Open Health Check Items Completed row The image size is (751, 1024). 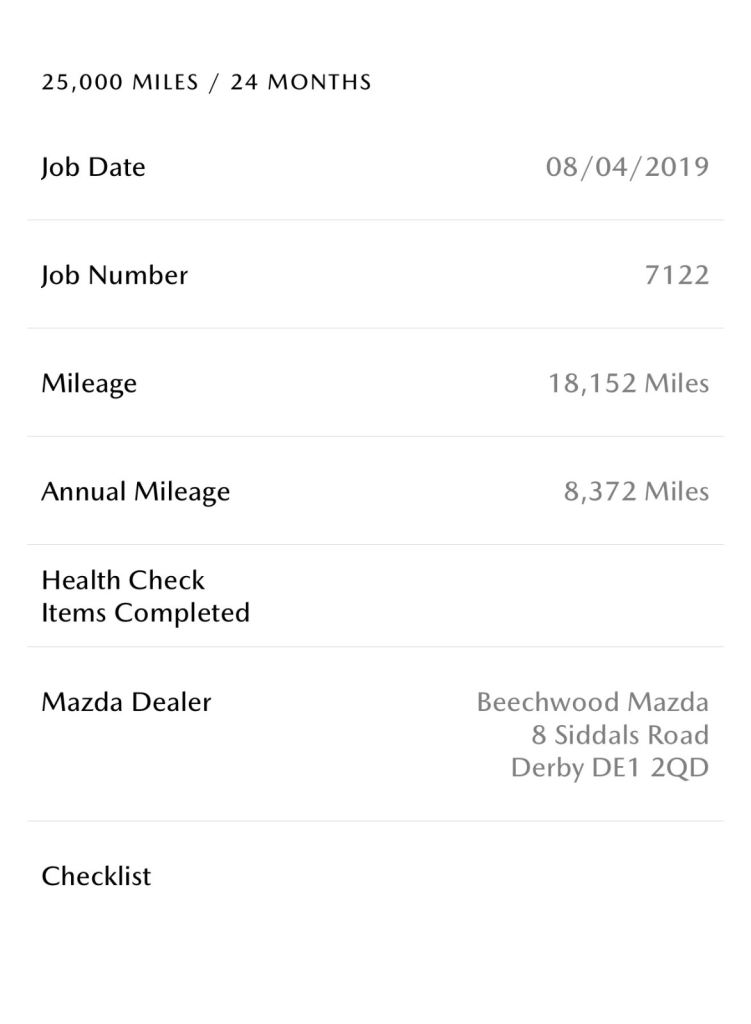click(x=376, y=596)
